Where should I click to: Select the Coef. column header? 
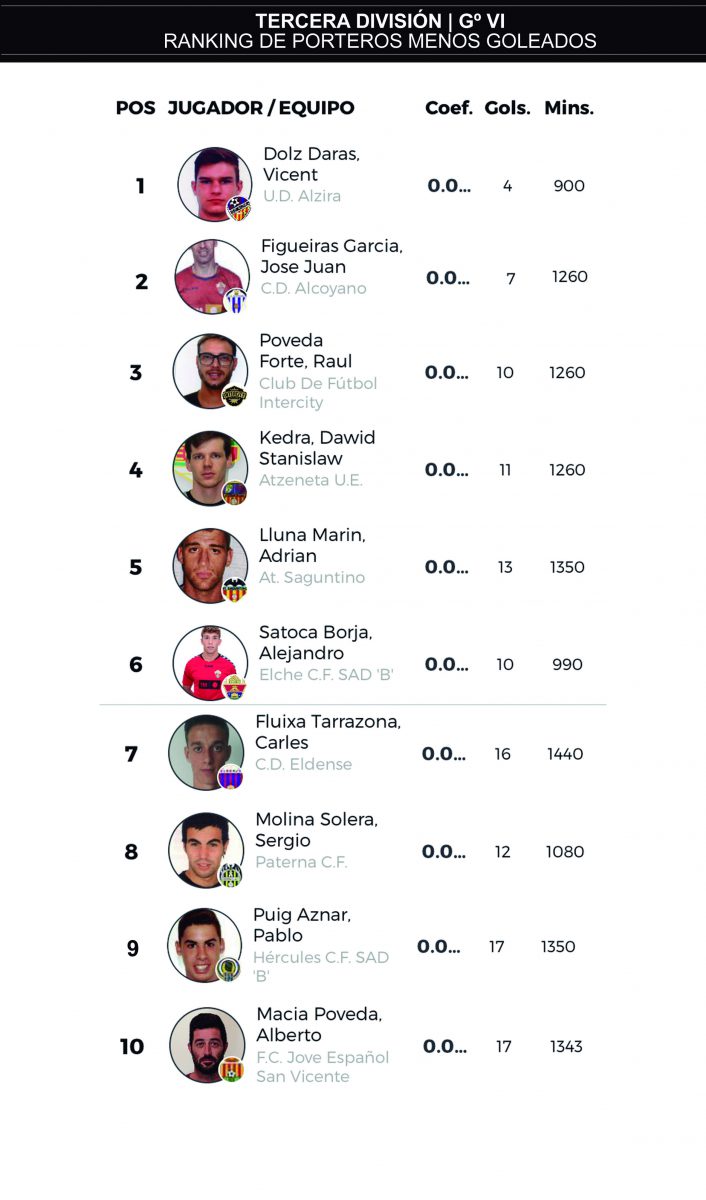[x=449, y=108]
